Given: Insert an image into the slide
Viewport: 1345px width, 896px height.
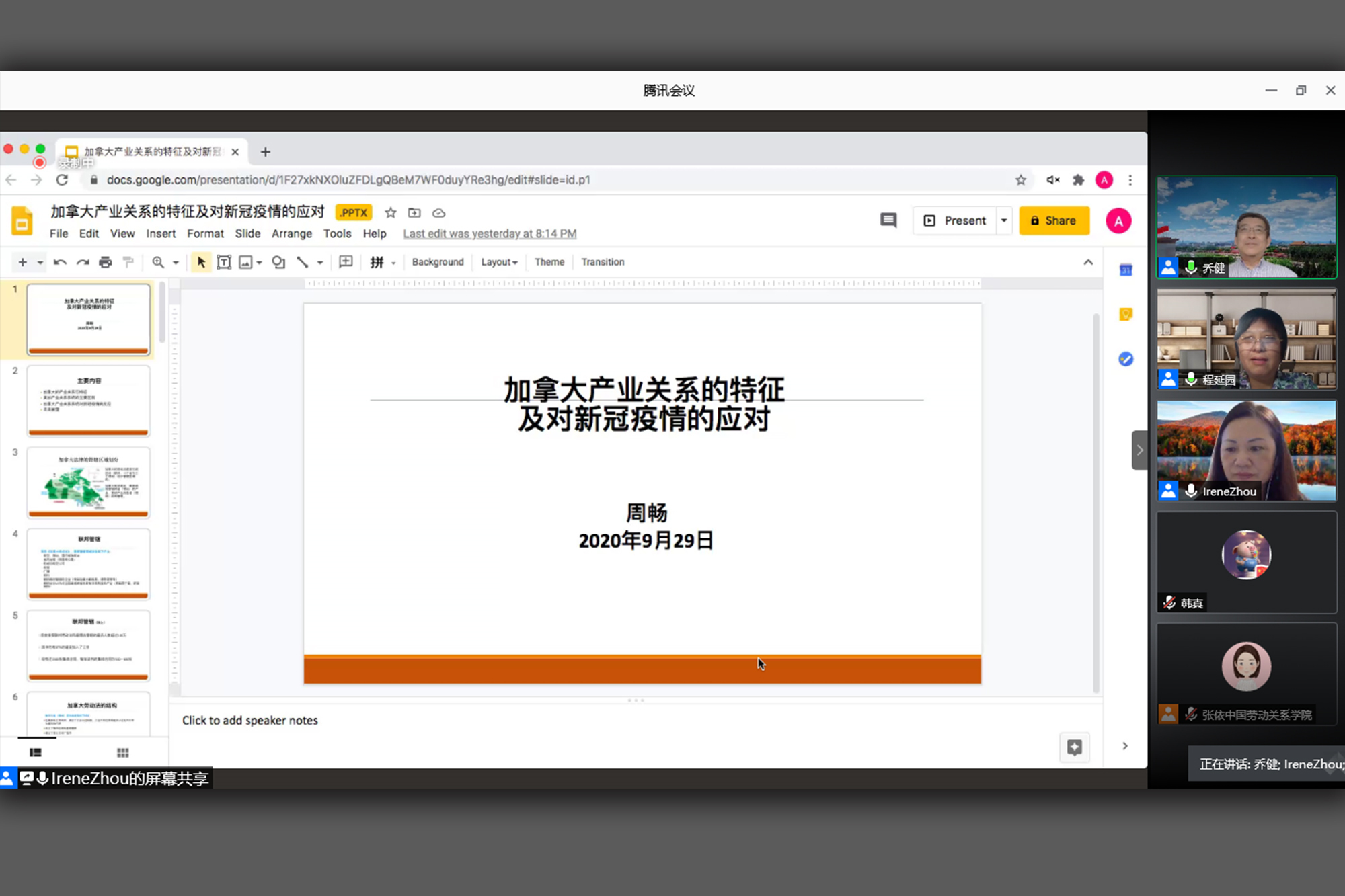Looking at the screenshot, I should click(245, 262).
